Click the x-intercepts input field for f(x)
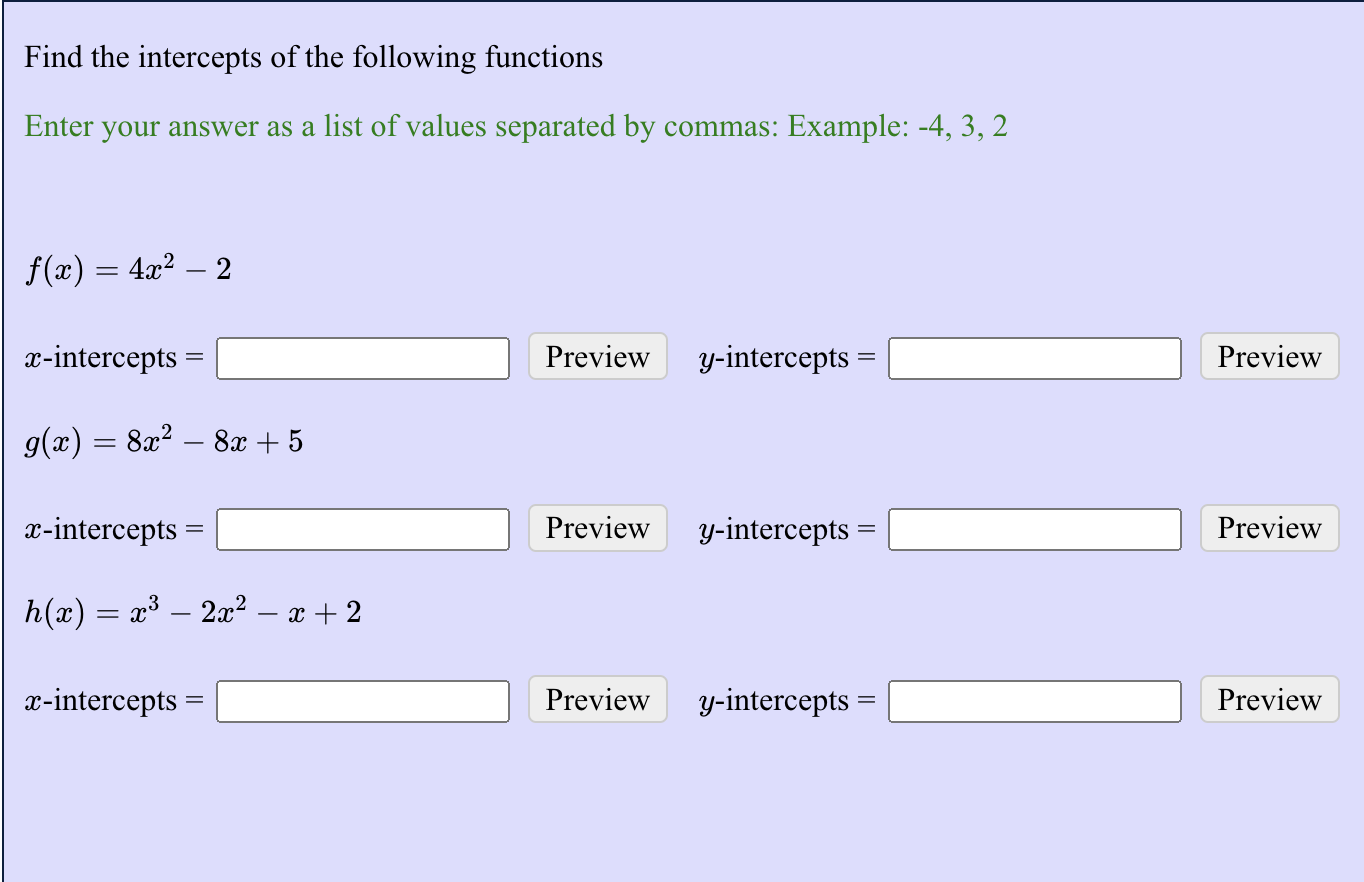The width and height of the screenshot is (1364, 882). tap(362, 357)
